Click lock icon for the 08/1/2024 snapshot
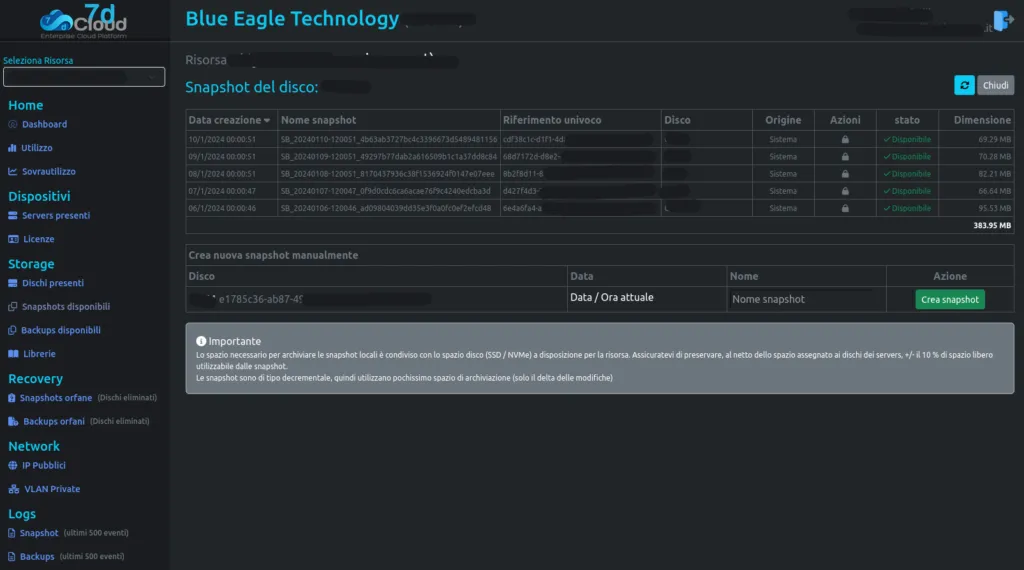This screenshot has width=1024, height=570. [845, 174]
